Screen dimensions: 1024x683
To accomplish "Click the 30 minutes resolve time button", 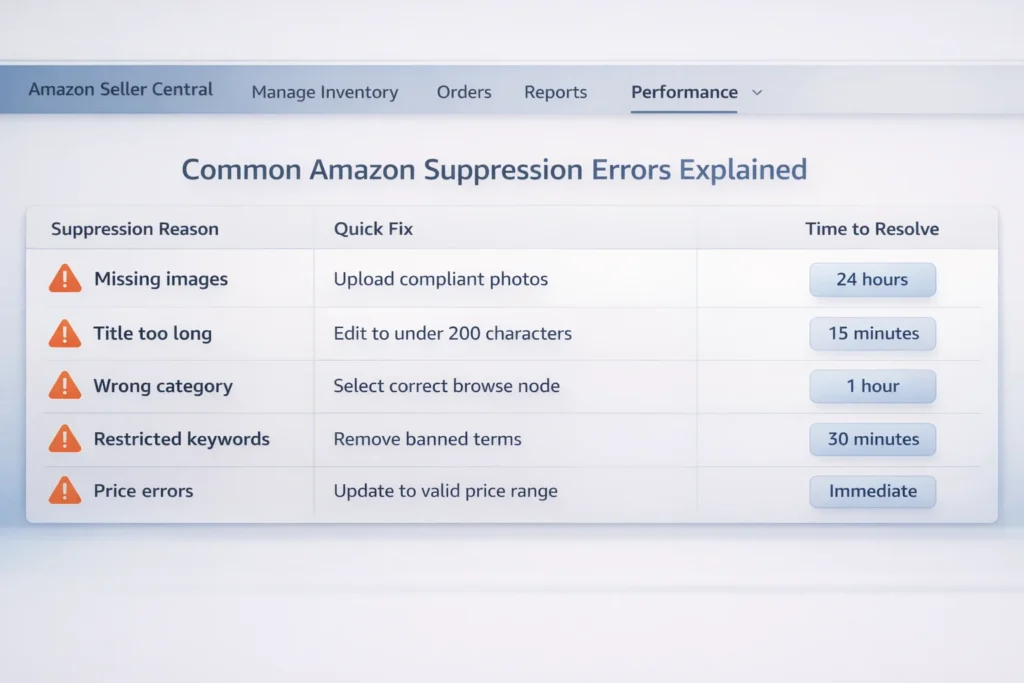I will pyautogui.click(x=872, y=439).
